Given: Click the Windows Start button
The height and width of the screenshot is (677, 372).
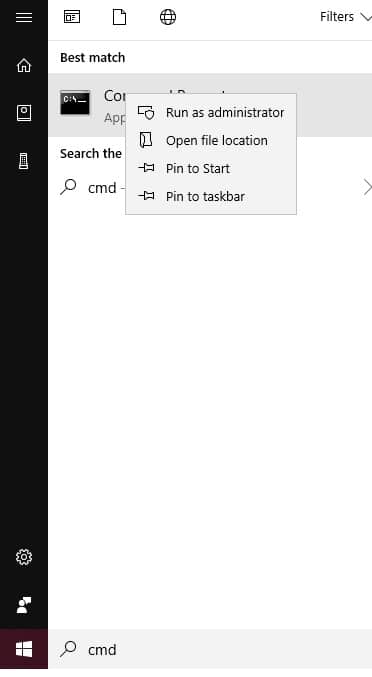Looking at the screenshot, I should pyautogui.click(x=24, y=649).
